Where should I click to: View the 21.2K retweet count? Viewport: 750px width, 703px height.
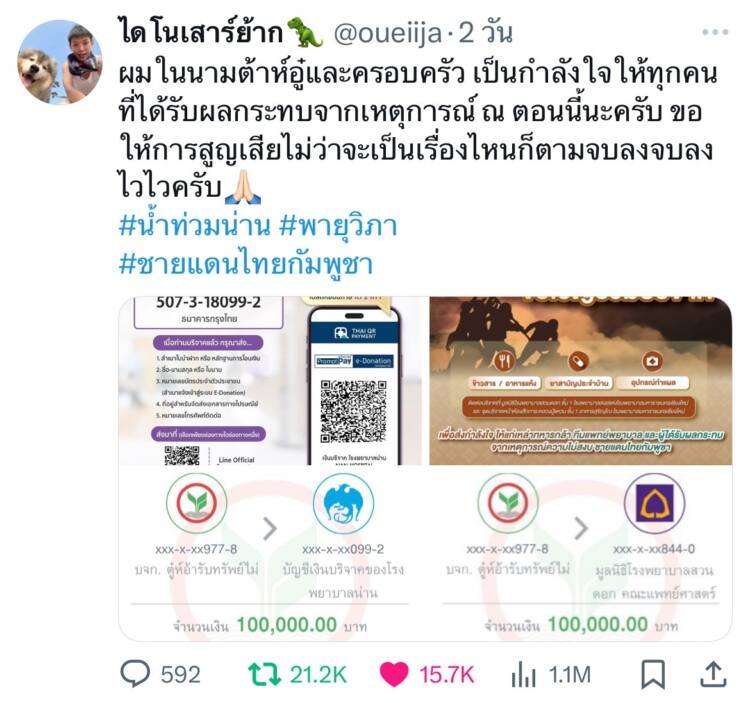[x=318, y=675]
